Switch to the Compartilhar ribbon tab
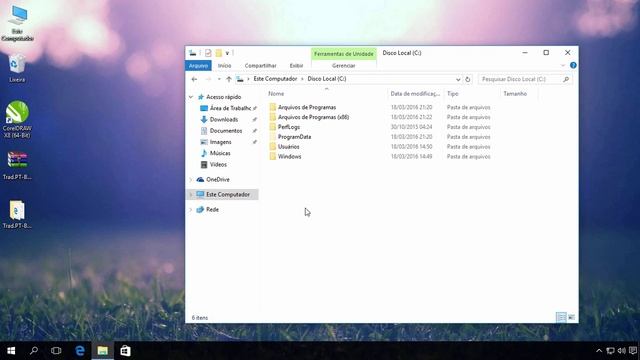Viewport: 640px width, 360px height. click(x=260, y=66)
